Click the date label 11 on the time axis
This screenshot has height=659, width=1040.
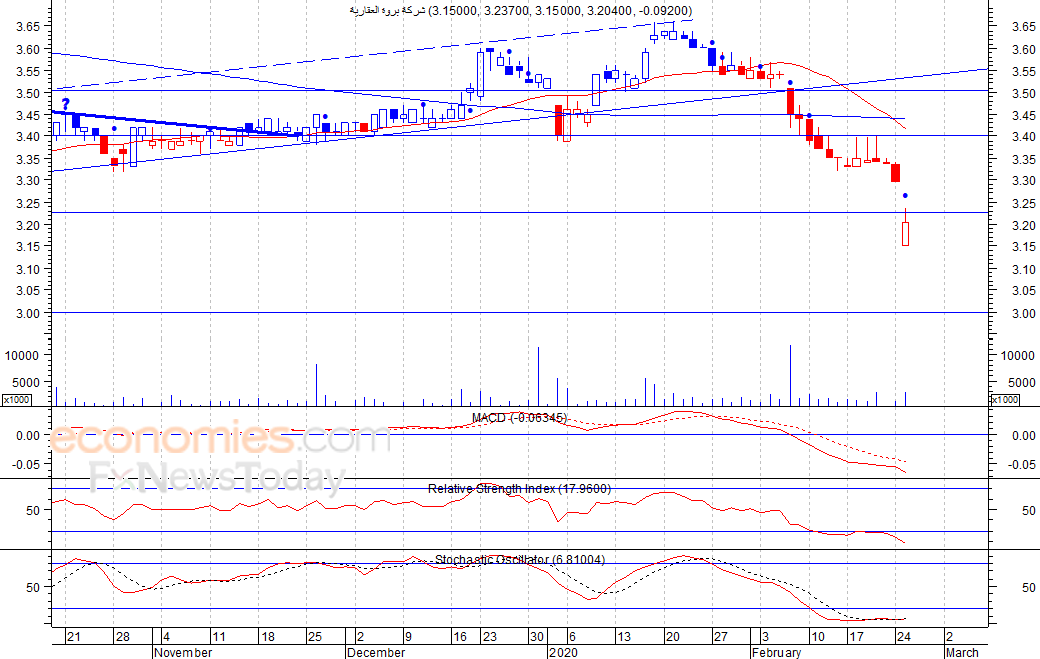tap(219, 636)
